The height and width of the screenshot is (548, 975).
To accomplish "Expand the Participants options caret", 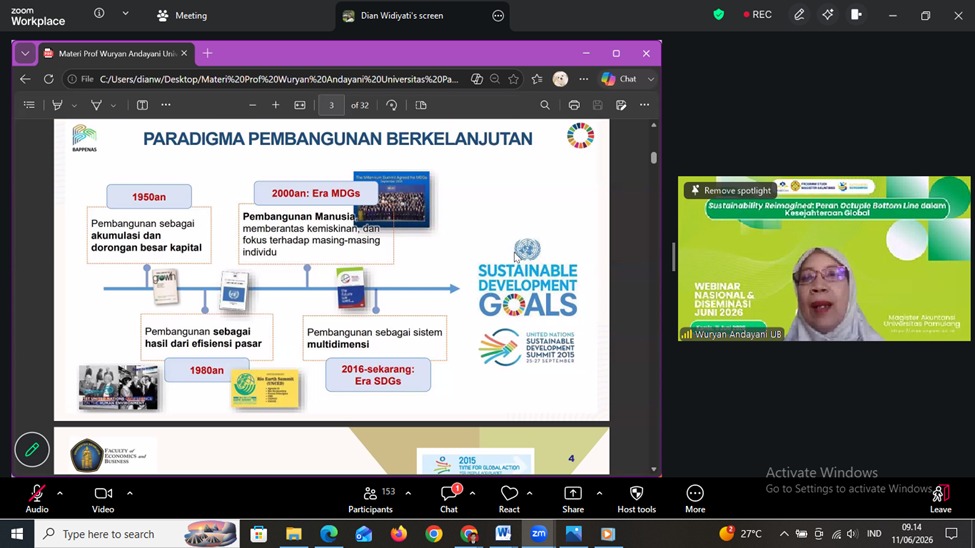I will tap(408, 493).
